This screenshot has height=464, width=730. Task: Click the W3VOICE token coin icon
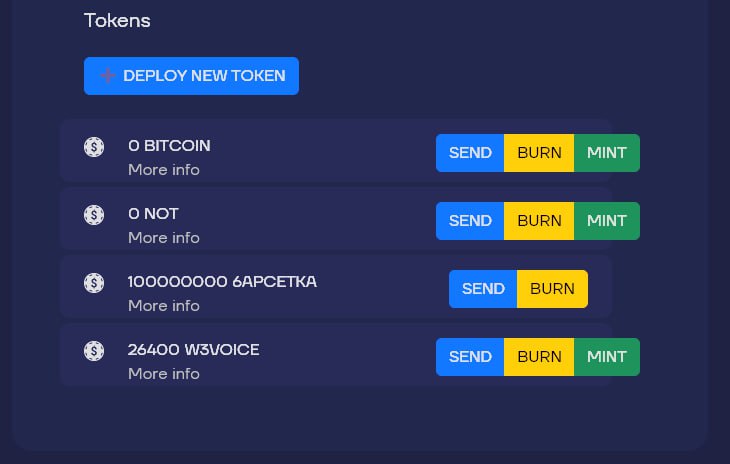(94, 351)
